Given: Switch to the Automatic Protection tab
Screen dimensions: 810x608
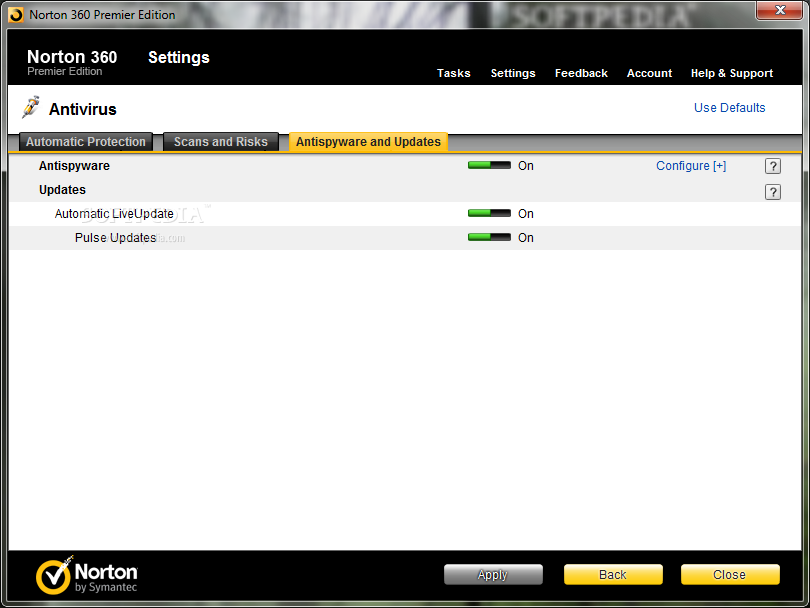Looking at the screenshot, I should coord(86,142).
